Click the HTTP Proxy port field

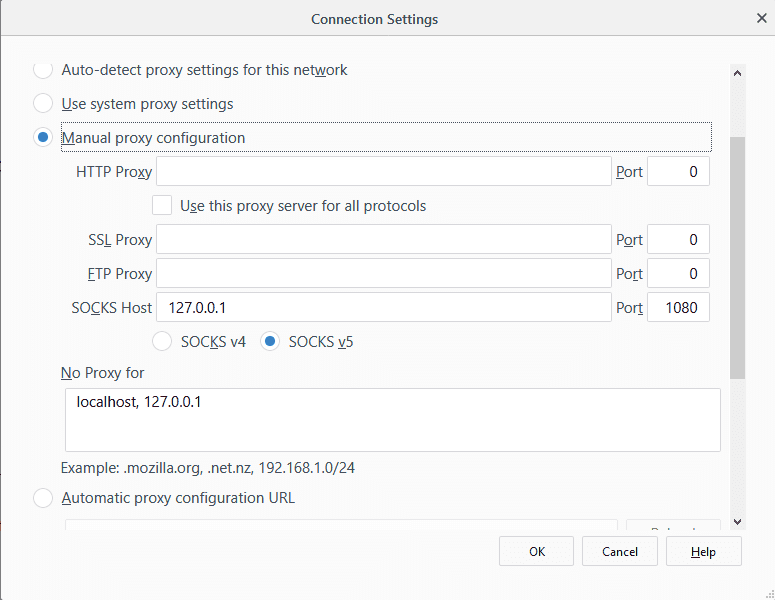(678, 172)
